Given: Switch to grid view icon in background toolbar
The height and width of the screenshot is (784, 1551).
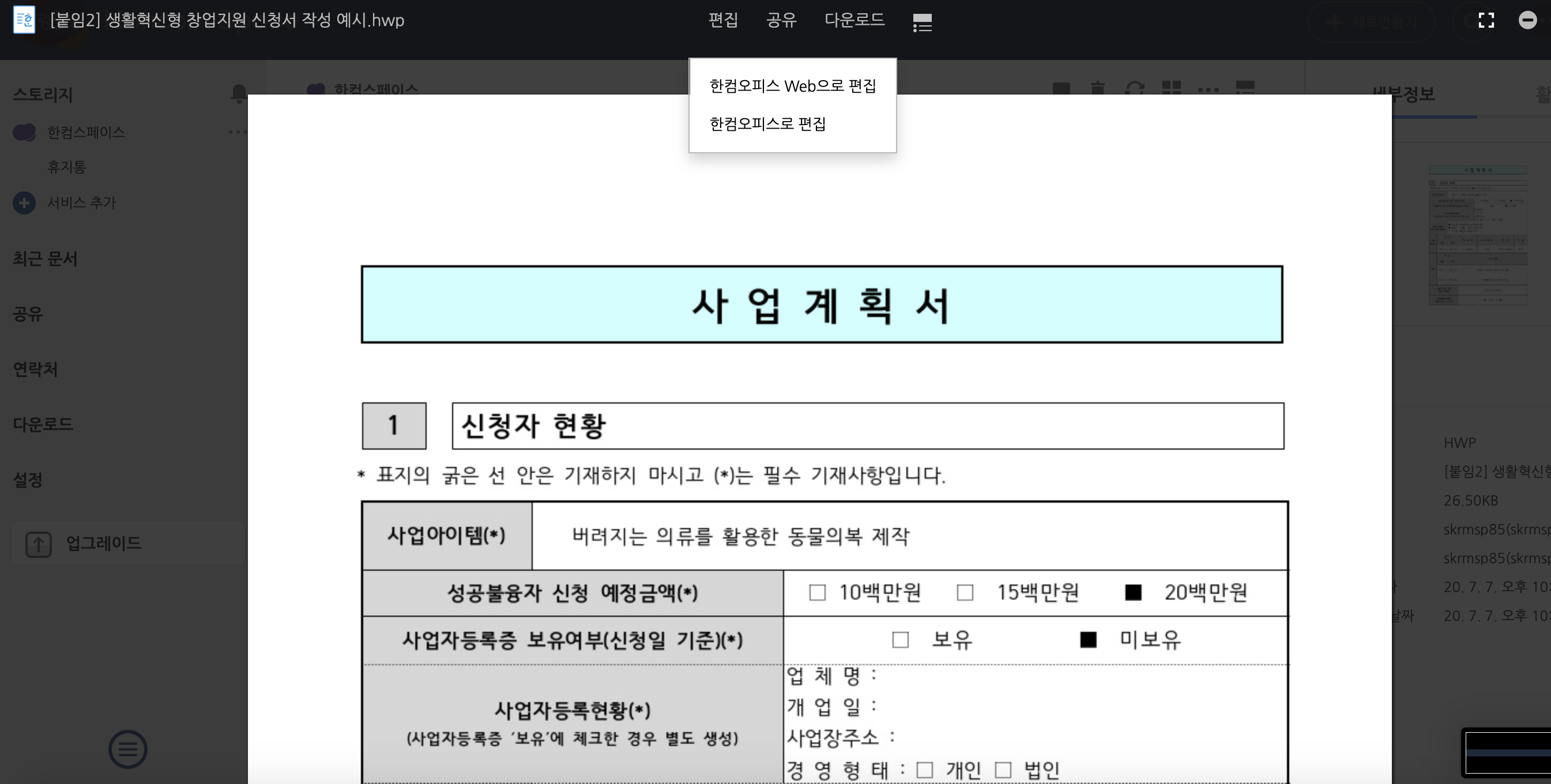Looking at the screenshot, I should coord(1171,88).
